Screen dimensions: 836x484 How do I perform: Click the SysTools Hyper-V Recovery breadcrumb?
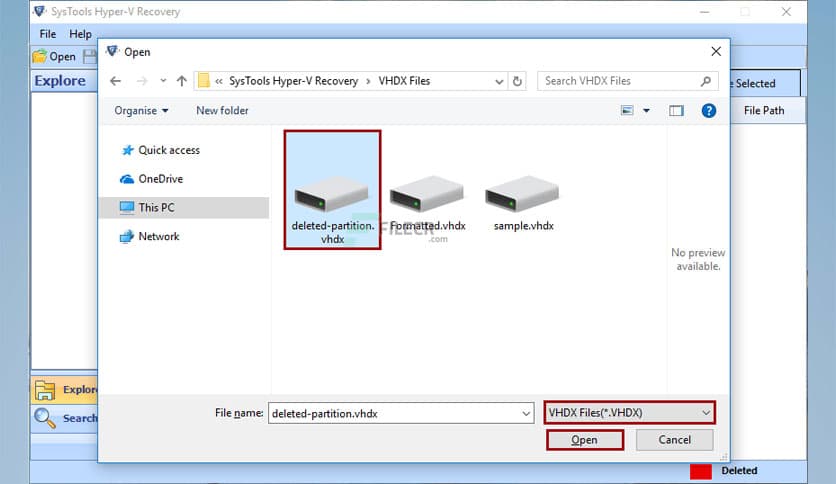tap(293, 81)
